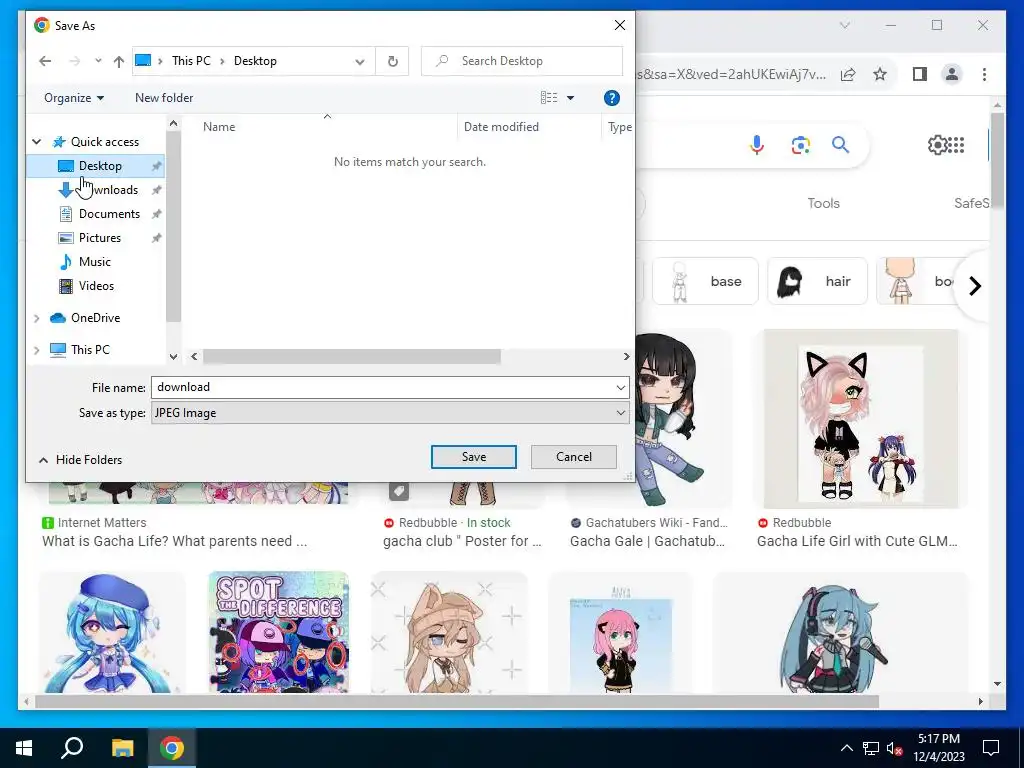1024x768 pixels.
Task: Open Spot the Difference thumbnail
Action: click(x=278, y=632)
